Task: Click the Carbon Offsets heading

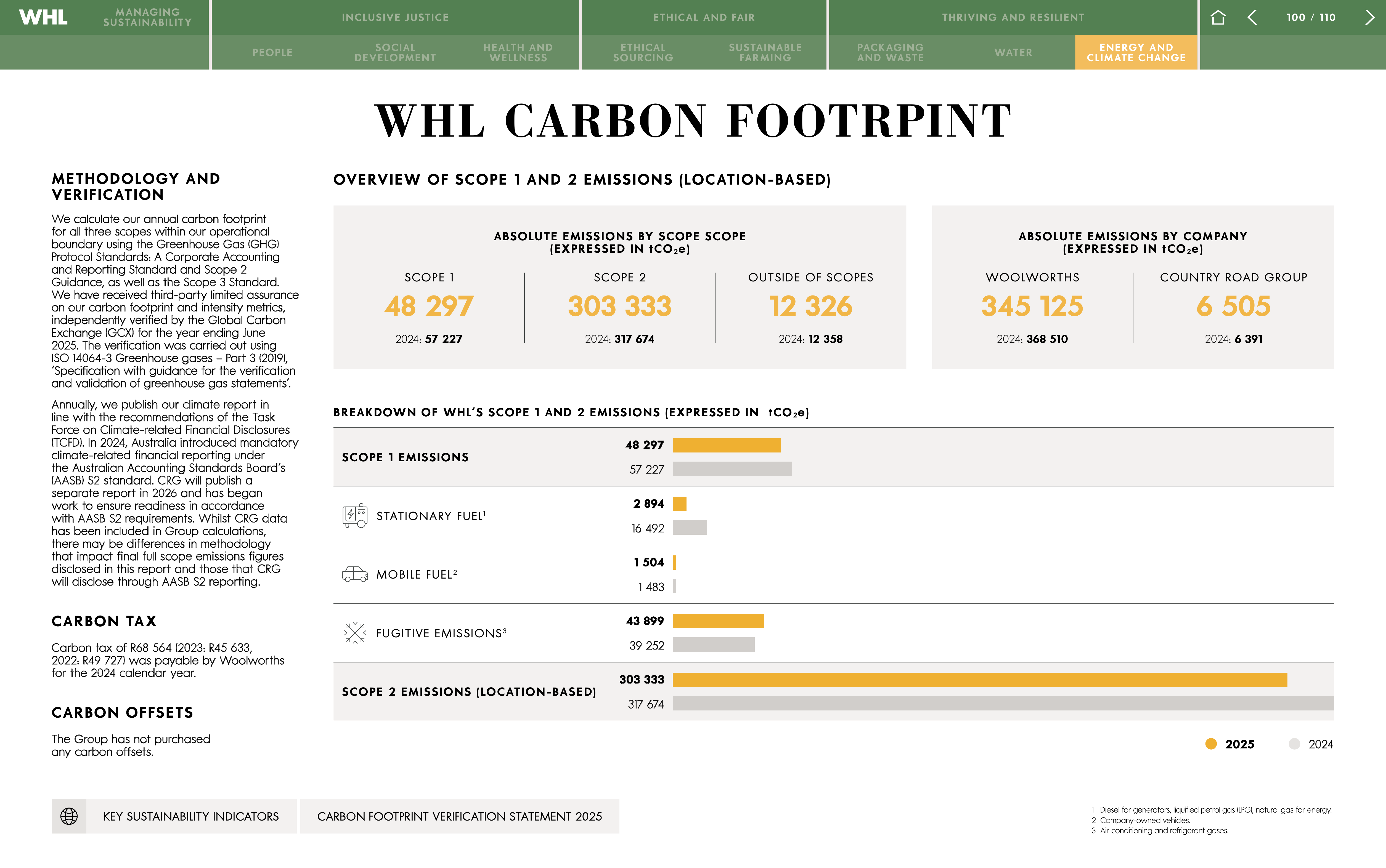Action: (122, 712)
